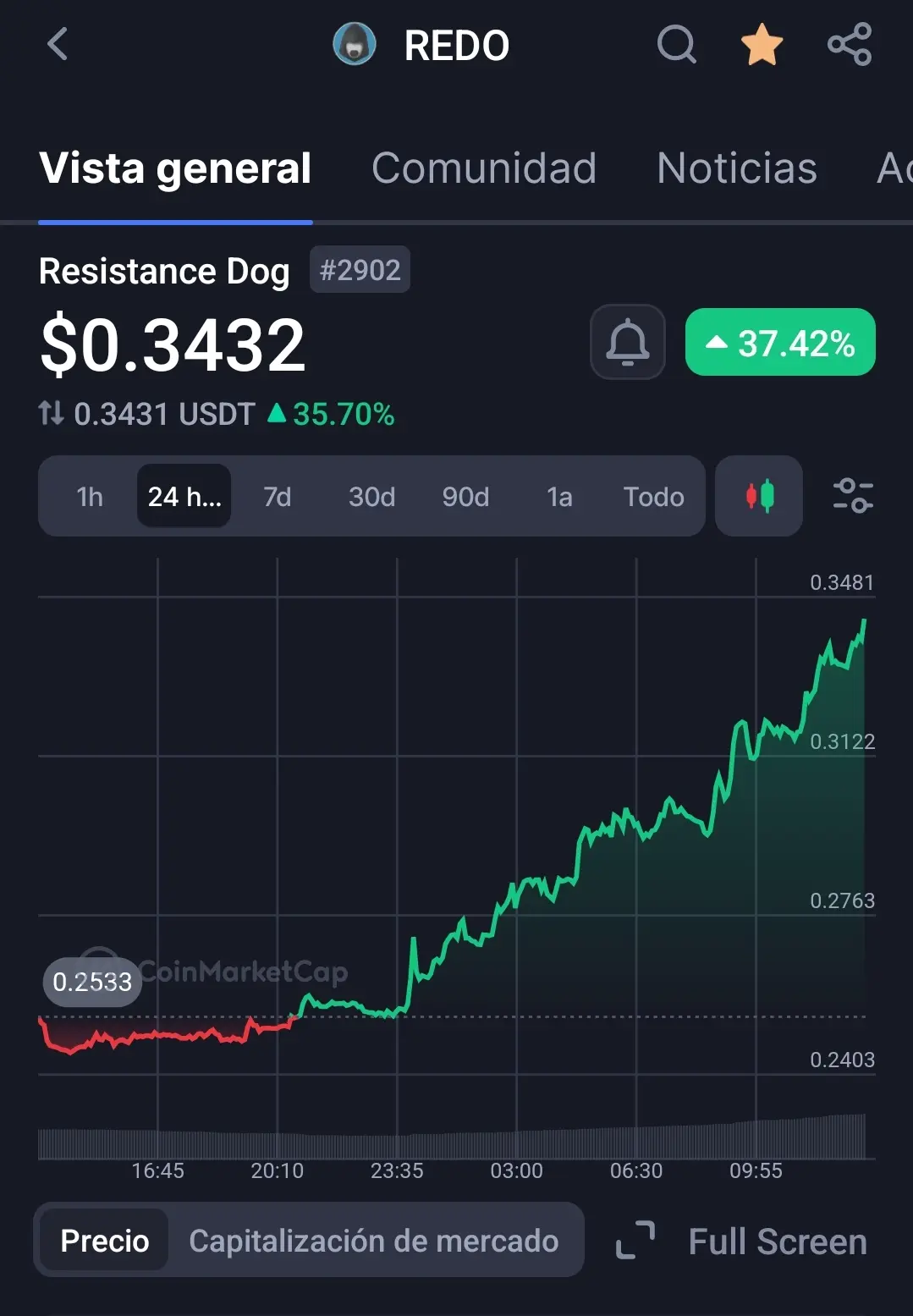
Task: Select the 90d time range
Action: (466, 497)
